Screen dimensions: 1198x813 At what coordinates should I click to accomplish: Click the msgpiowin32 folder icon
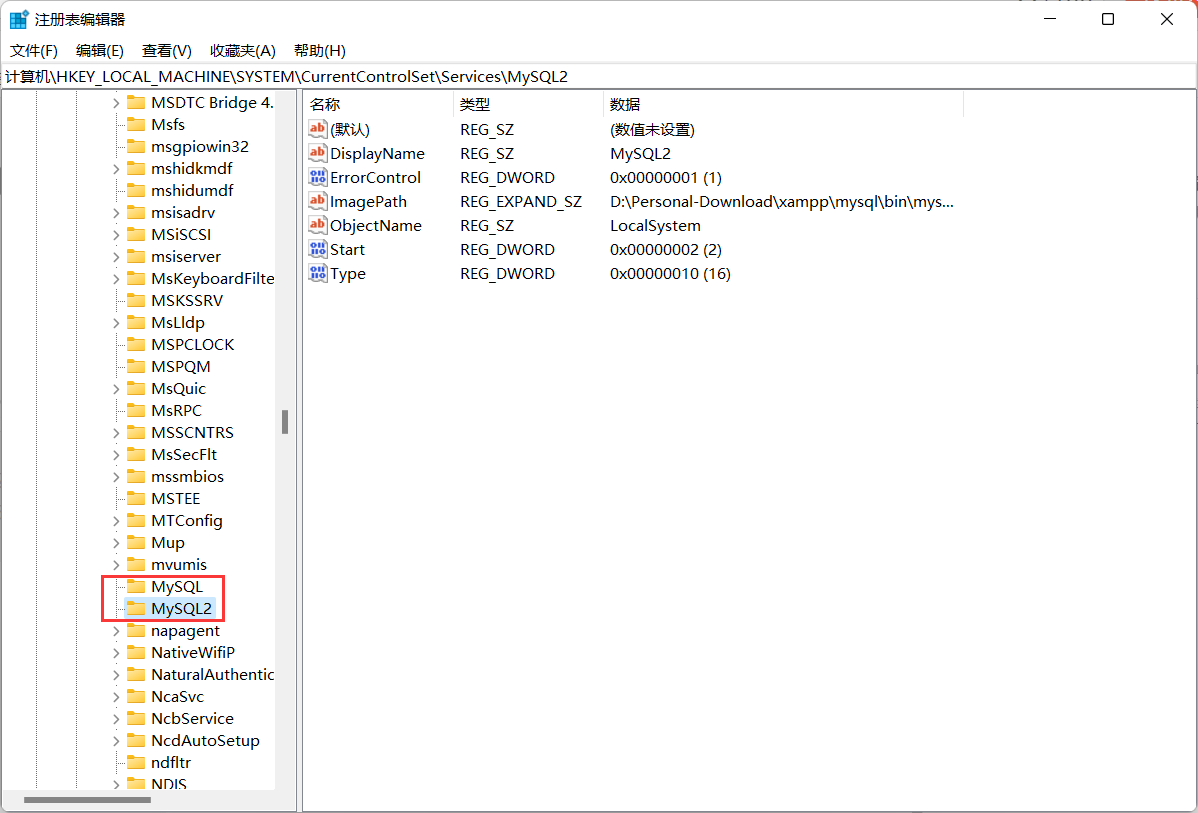point(136,147)
